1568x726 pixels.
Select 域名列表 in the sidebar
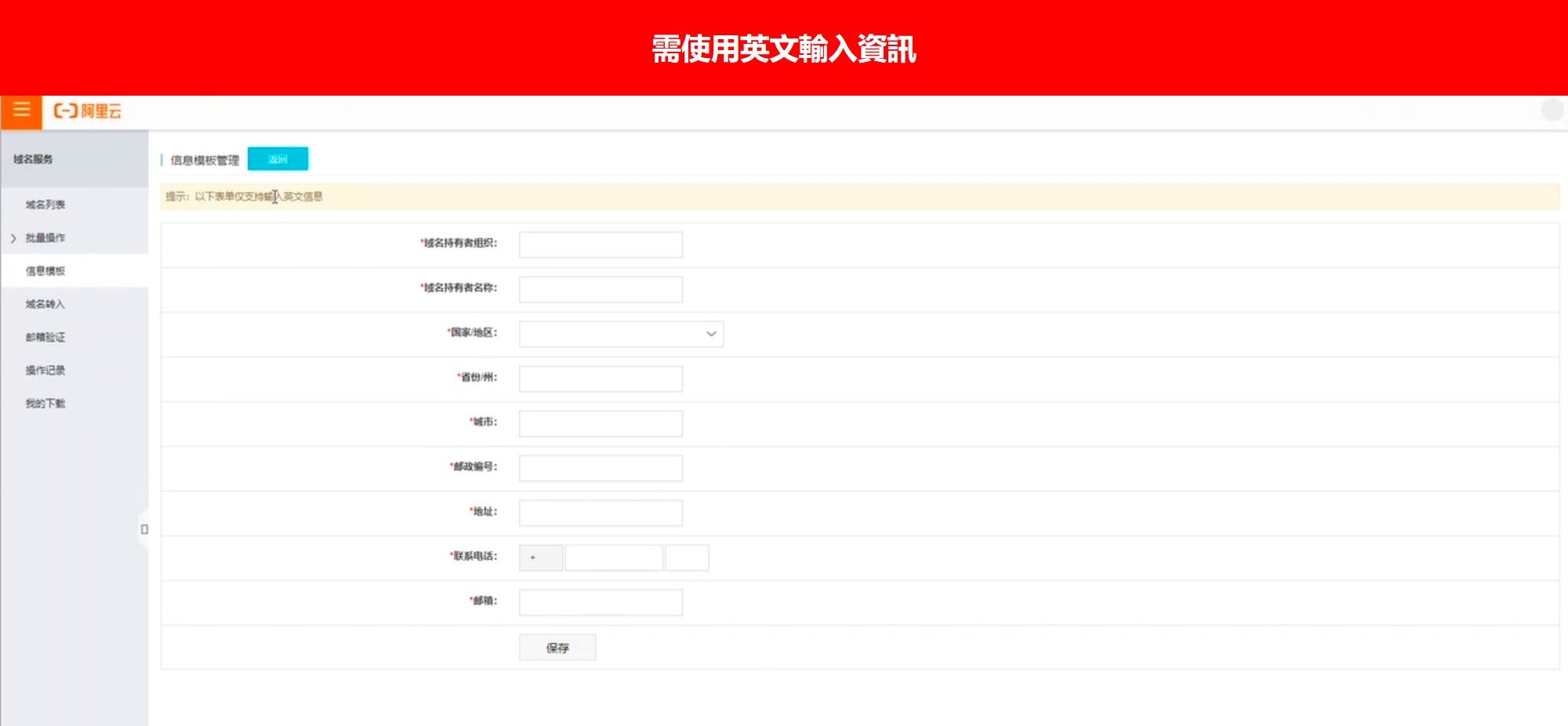point(45,205)
